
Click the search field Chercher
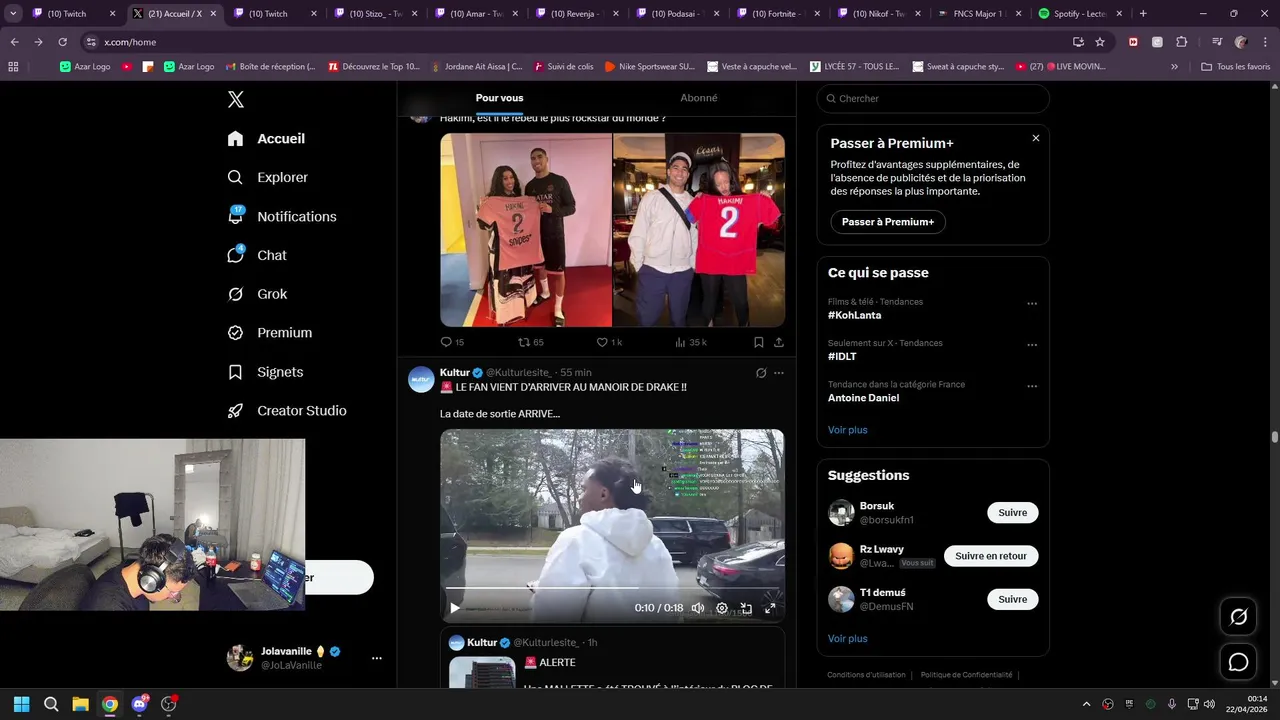(933, 98)
